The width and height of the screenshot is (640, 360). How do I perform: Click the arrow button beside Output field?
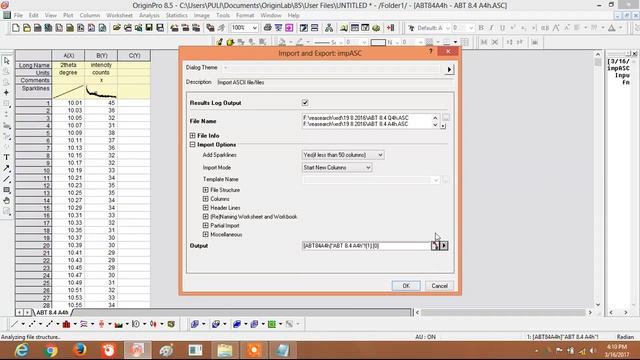point(444,246)
